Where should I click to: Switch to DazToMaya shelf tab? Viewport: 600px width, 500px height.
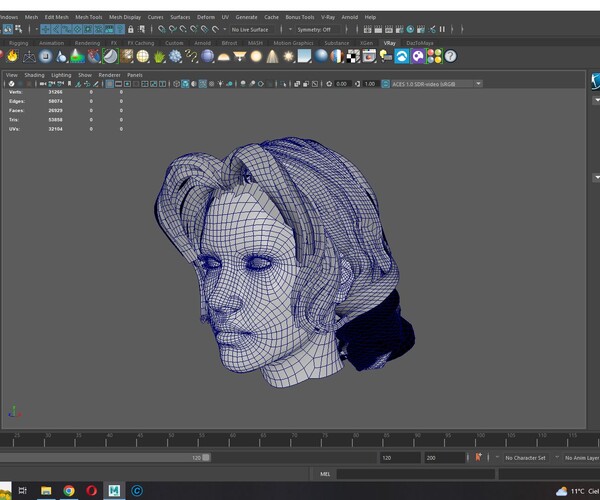coord(420,43)
